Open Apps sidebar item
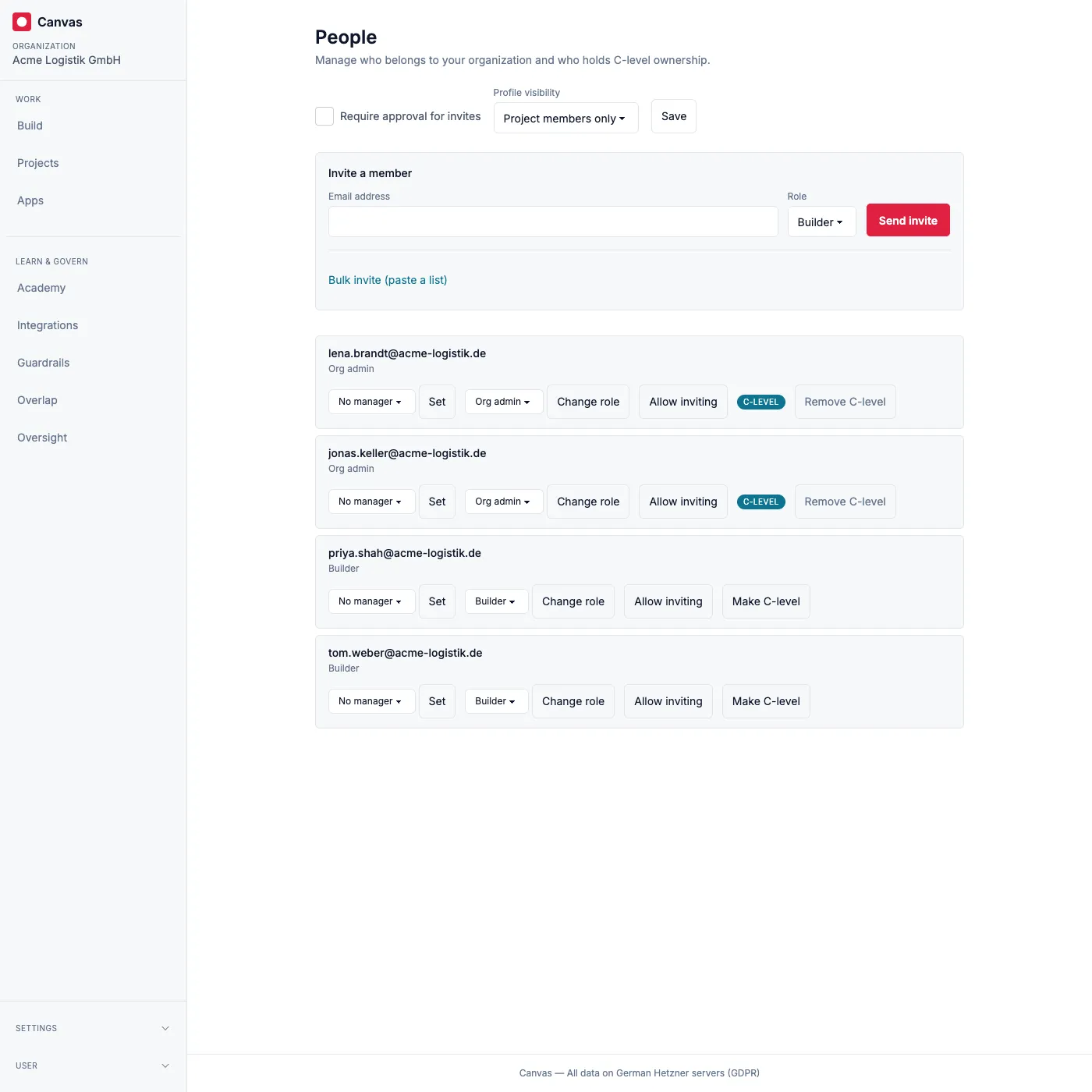Screen dimensions: 1092x1092 (x=94, y=200)
